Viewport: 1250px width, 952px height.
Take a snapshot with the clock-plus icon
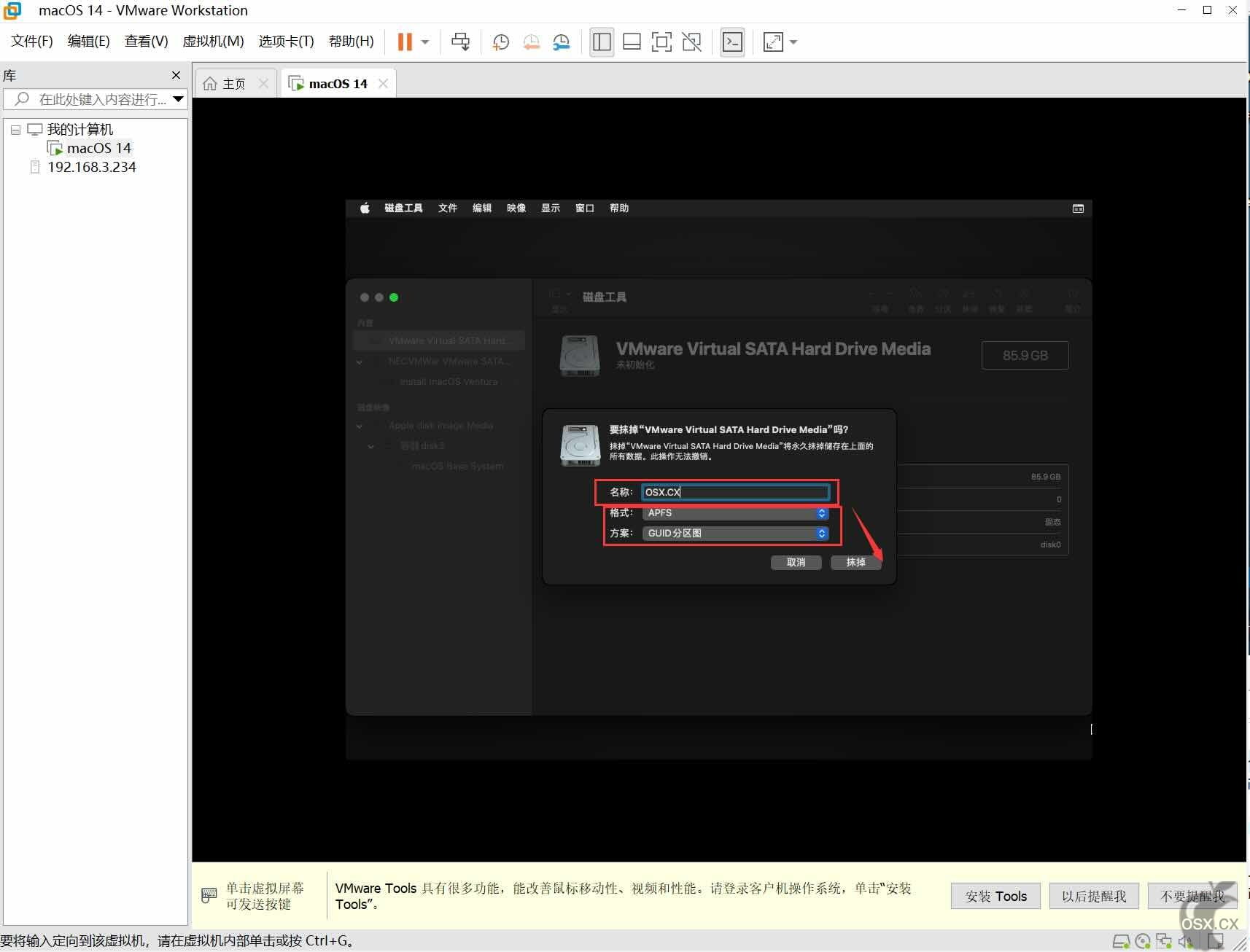(x=500, y=42)
